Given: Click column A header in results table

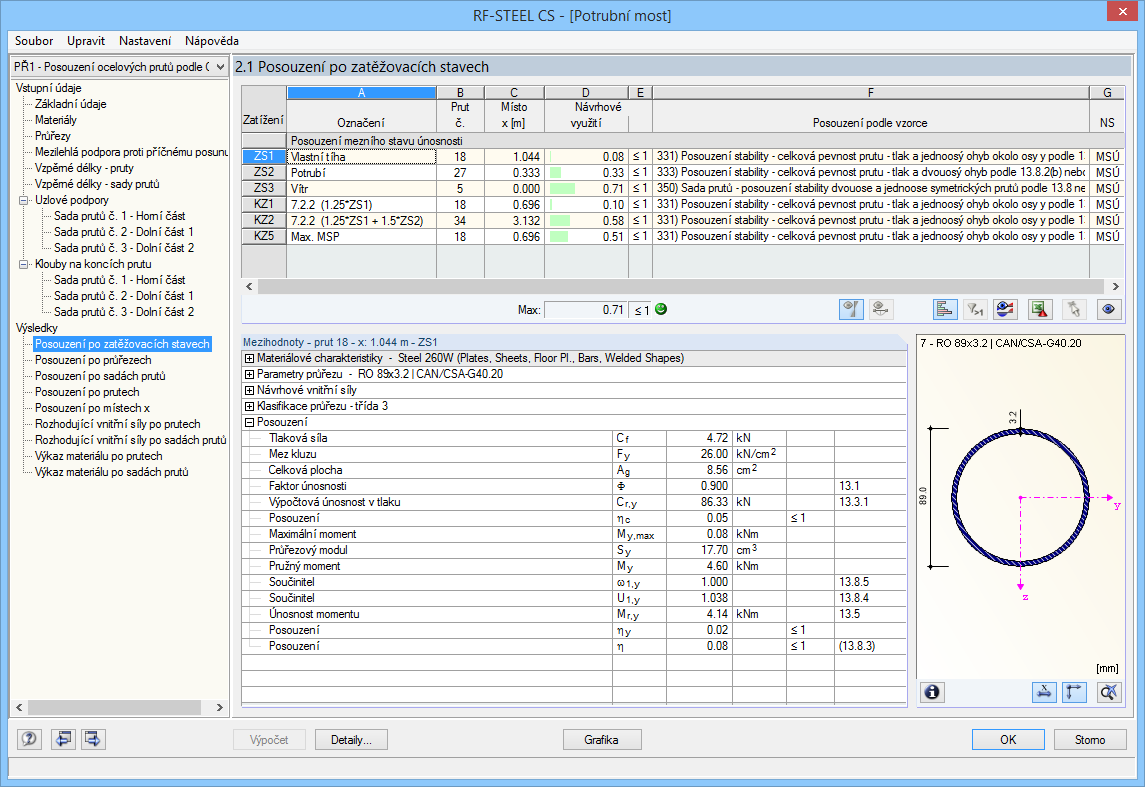Looking at the screenshot, I should (361, 93).
